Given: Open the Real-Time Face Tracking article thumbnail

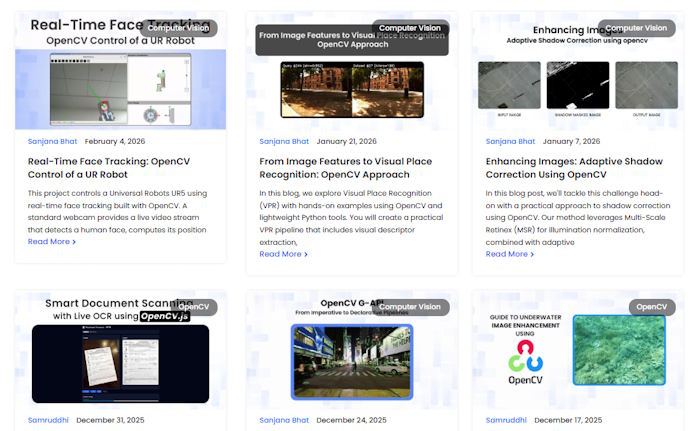Looking at the screenshot, I should click(x=121, y=71).
